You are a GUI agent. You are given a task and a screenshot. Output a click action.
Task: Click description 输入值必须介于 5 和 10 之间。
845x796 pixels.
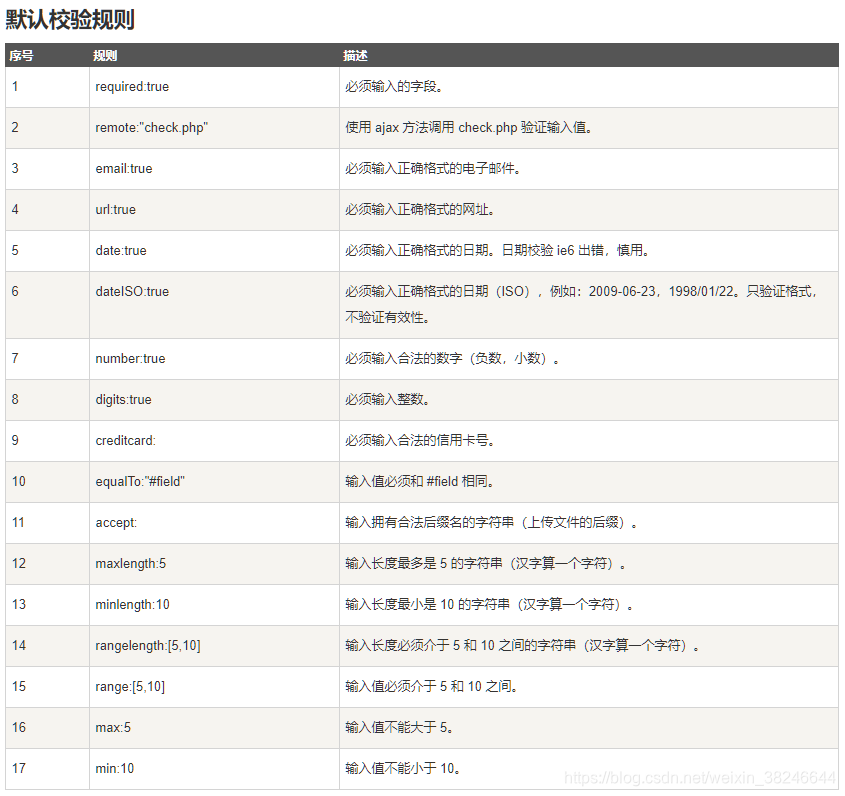pyautogui.click(x=432, y=687)
